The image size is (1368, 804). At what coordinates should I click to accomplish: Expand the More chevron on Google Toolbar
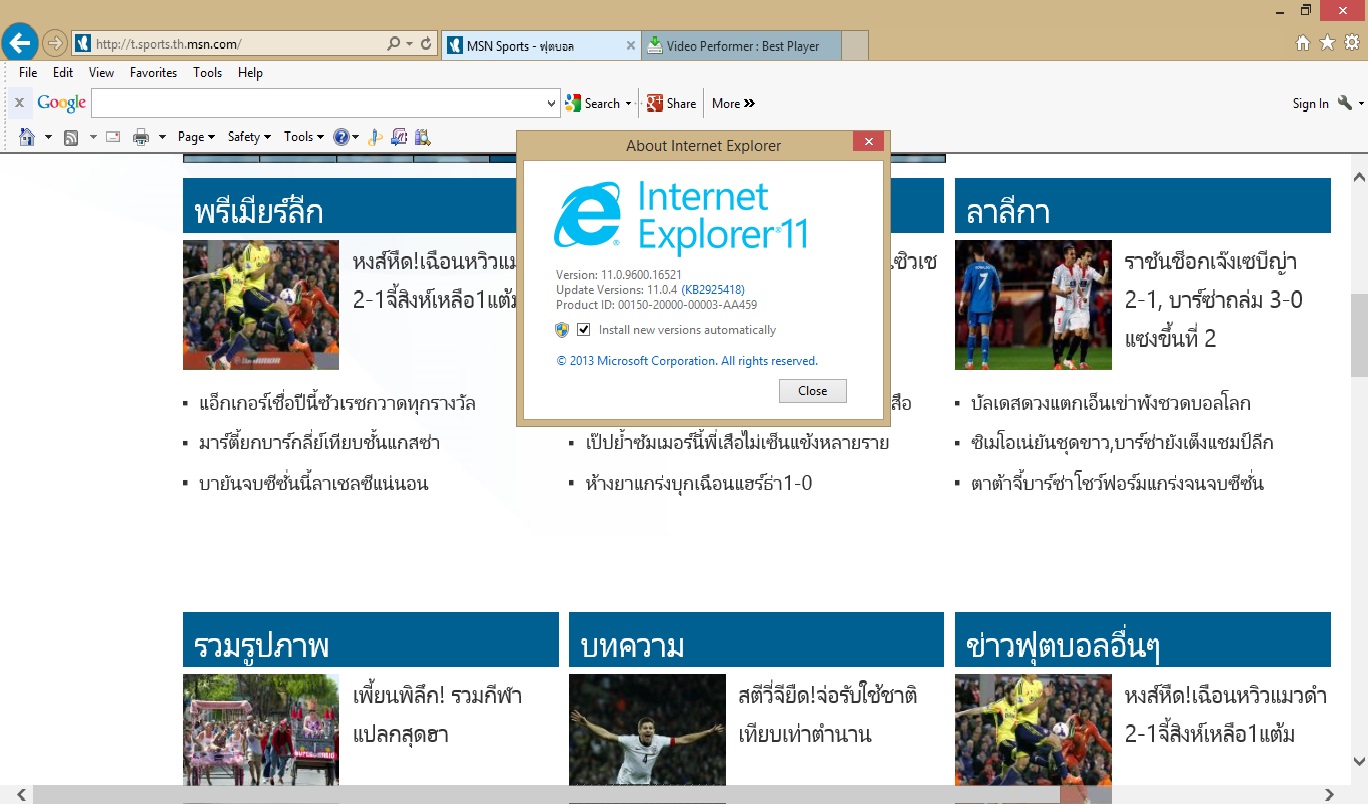coord(733,103)
